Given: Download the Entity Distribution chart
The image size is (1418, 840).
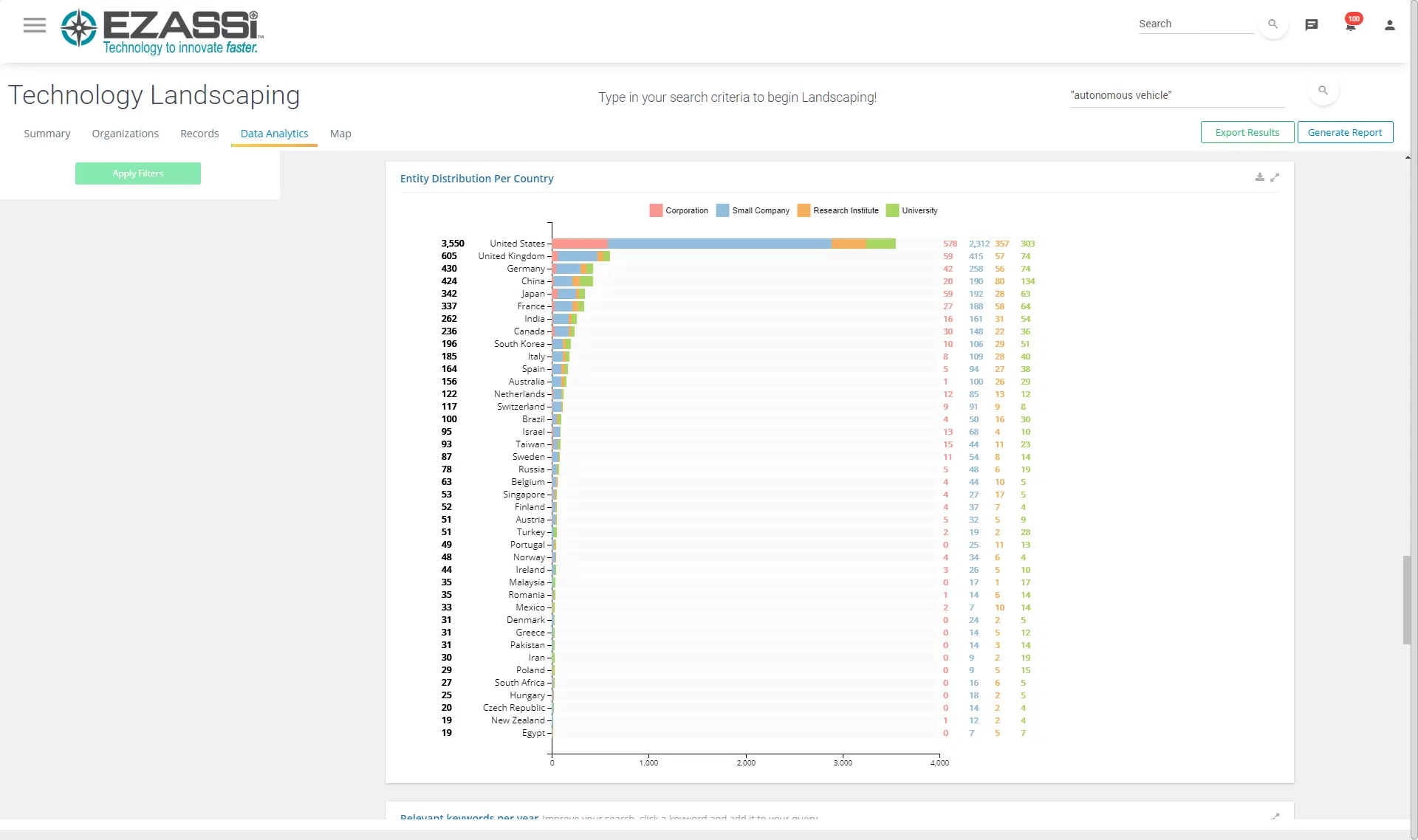Looking at the screenshot, I should point(1259,177).
